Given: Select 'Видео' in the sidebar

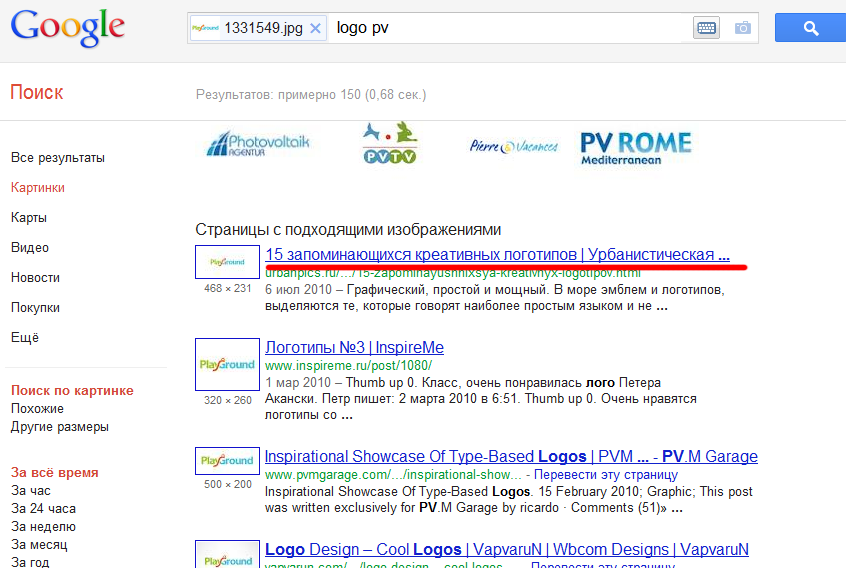Looking at the screenshot, I should tap(30, 248).
